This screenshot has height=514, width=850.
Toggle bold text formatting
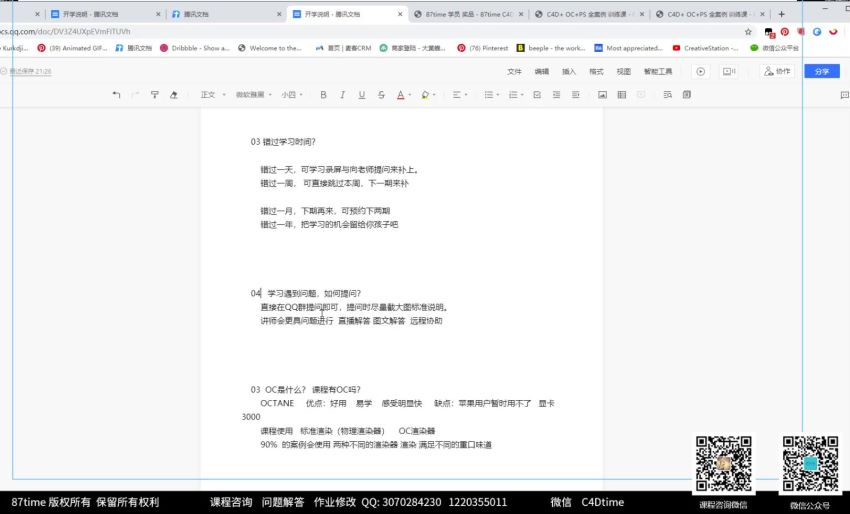click(x=323, y=95)
